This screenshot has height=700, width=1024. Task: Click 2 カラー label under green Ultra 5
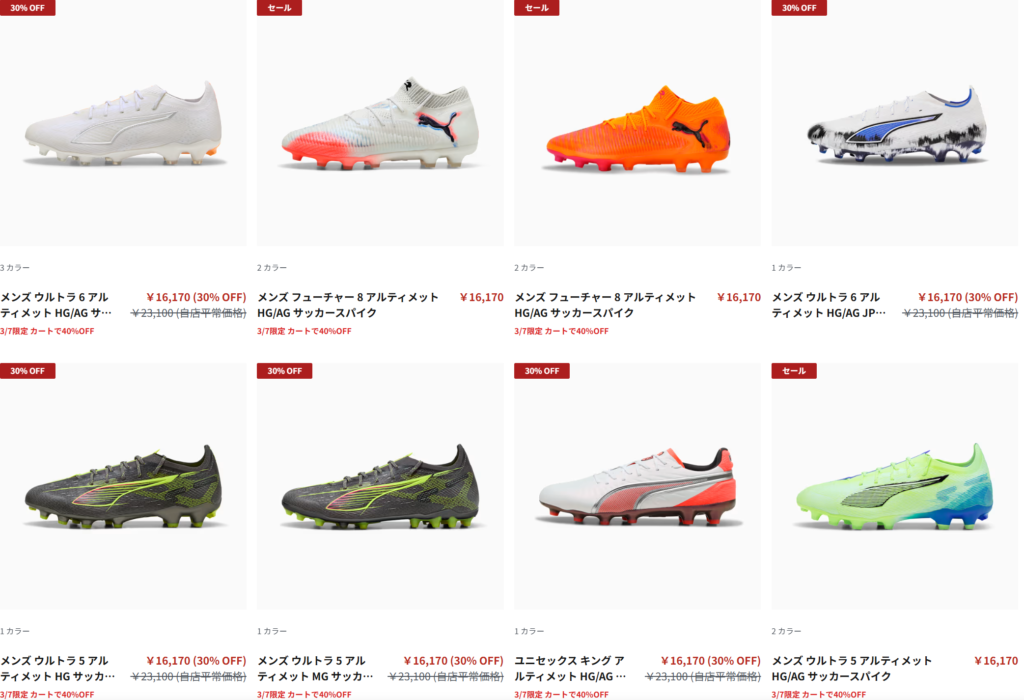[x=786, y=631]
